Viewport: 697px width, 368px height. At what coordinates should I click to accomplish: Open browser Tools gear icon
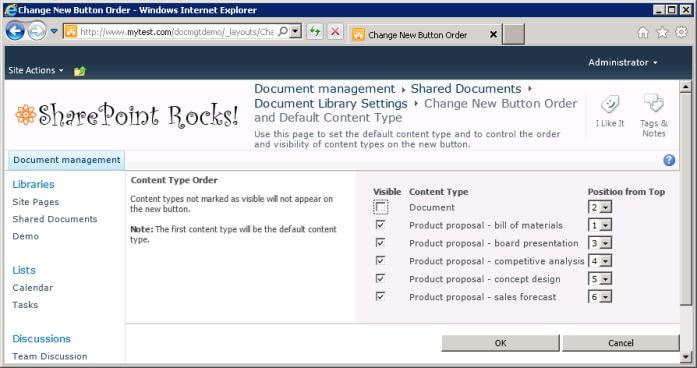[x=681, y=32]
